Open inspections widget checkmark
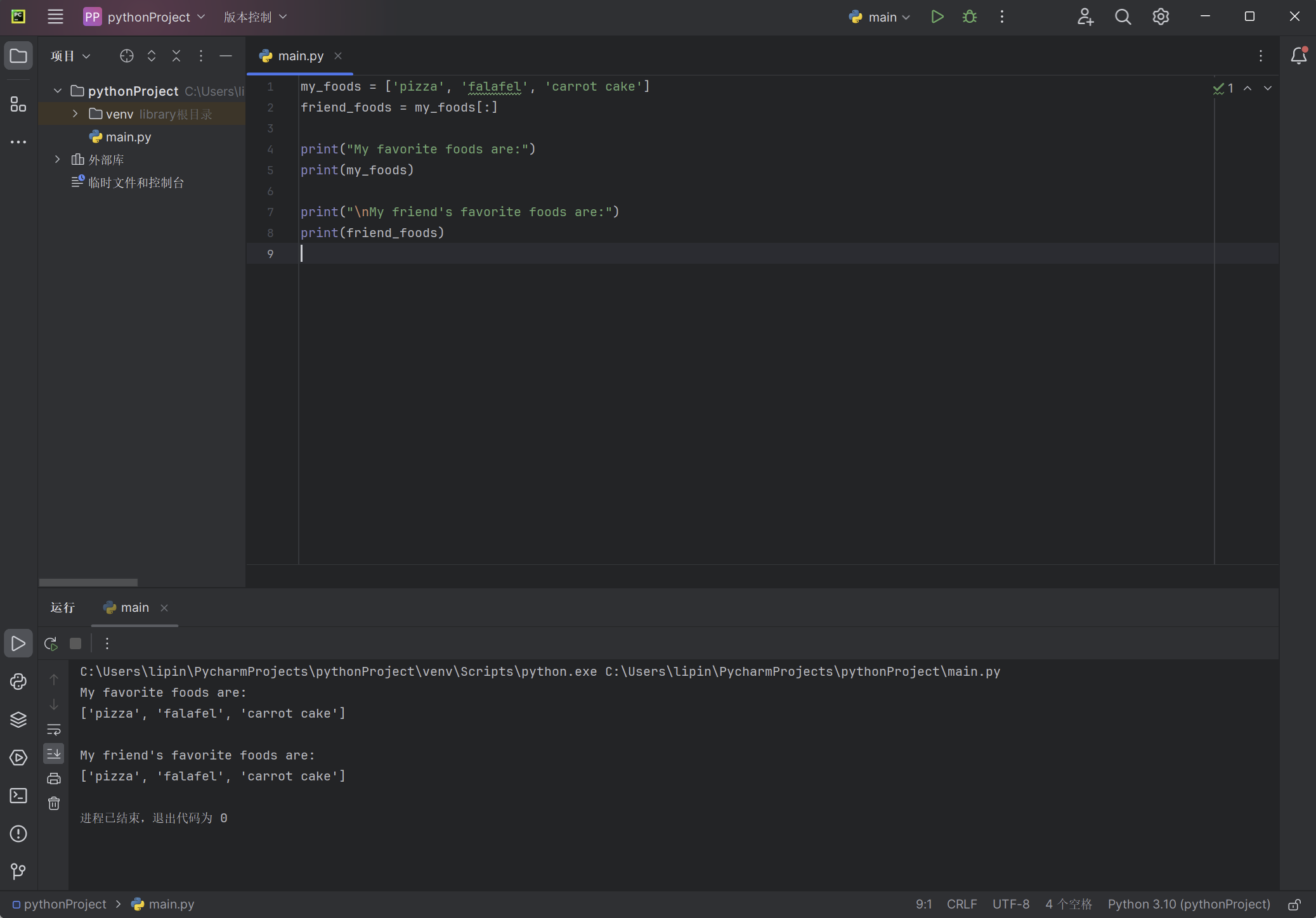This screenshot has width=1316, height=918. click(1223, 88)
